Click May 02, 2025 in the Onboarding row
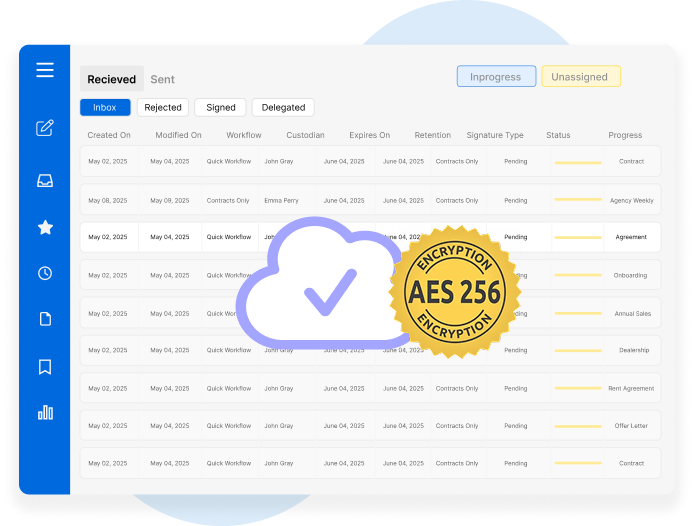 coord(108,275)
